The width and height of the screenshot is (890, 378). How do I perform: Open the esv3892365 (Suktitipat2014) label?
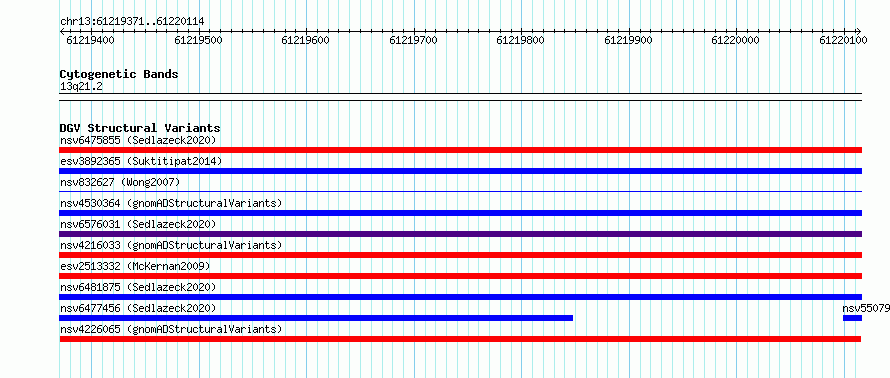(141, 161)
